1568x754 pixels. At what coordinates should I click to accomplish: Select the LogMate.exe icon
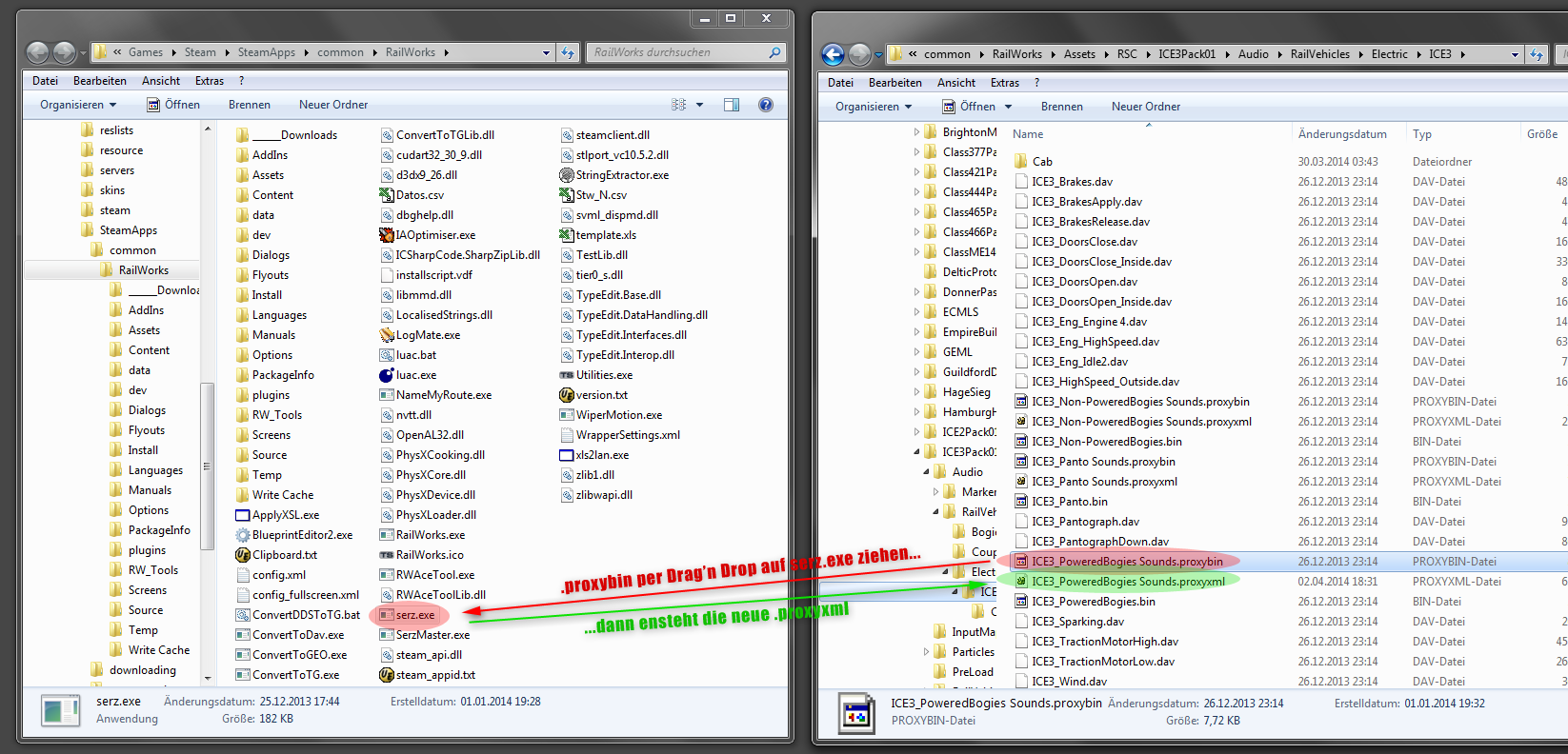(x=386, y=335)
